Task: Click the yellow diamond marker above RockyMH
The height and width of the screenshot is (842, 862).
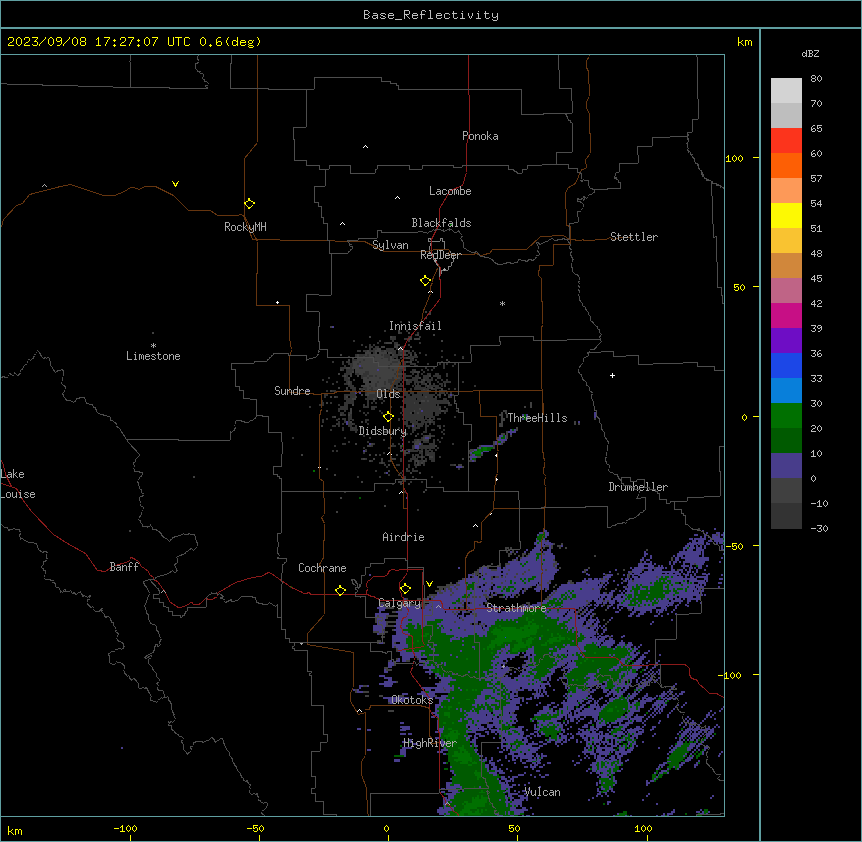Action: 250,204
